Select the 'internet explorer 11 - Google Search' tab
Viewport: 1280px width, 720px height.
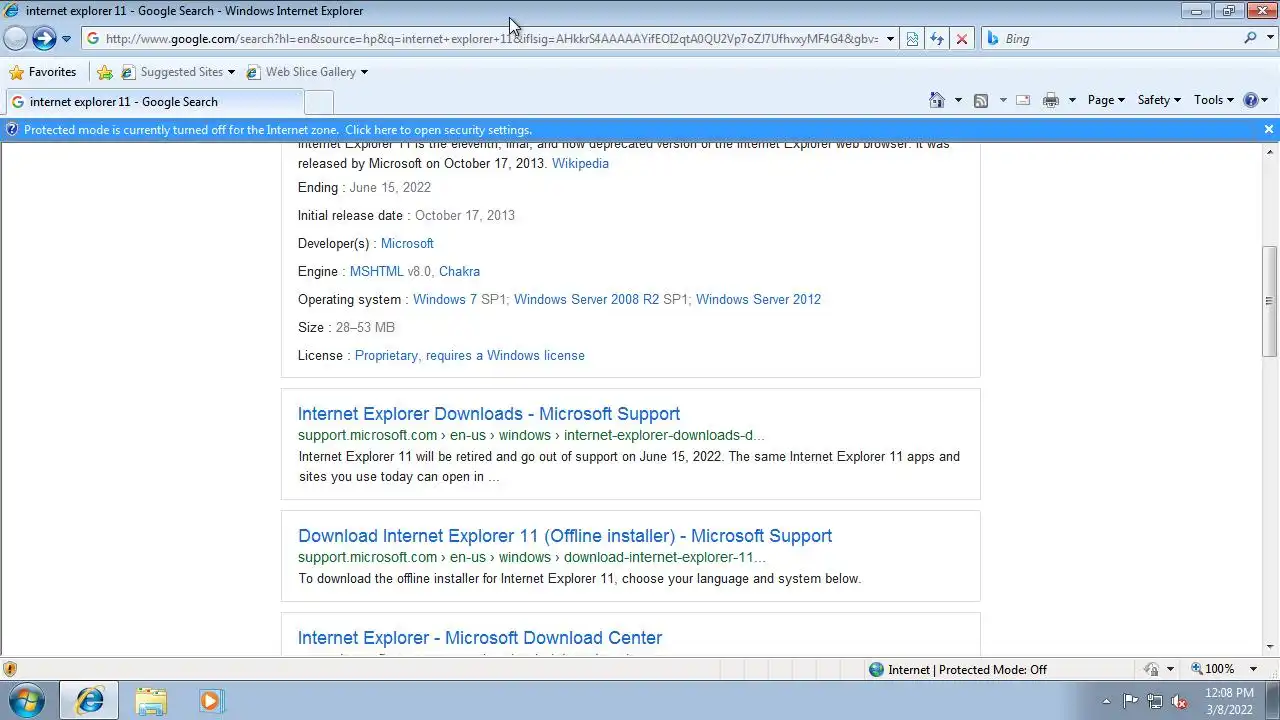click(153, 102)
